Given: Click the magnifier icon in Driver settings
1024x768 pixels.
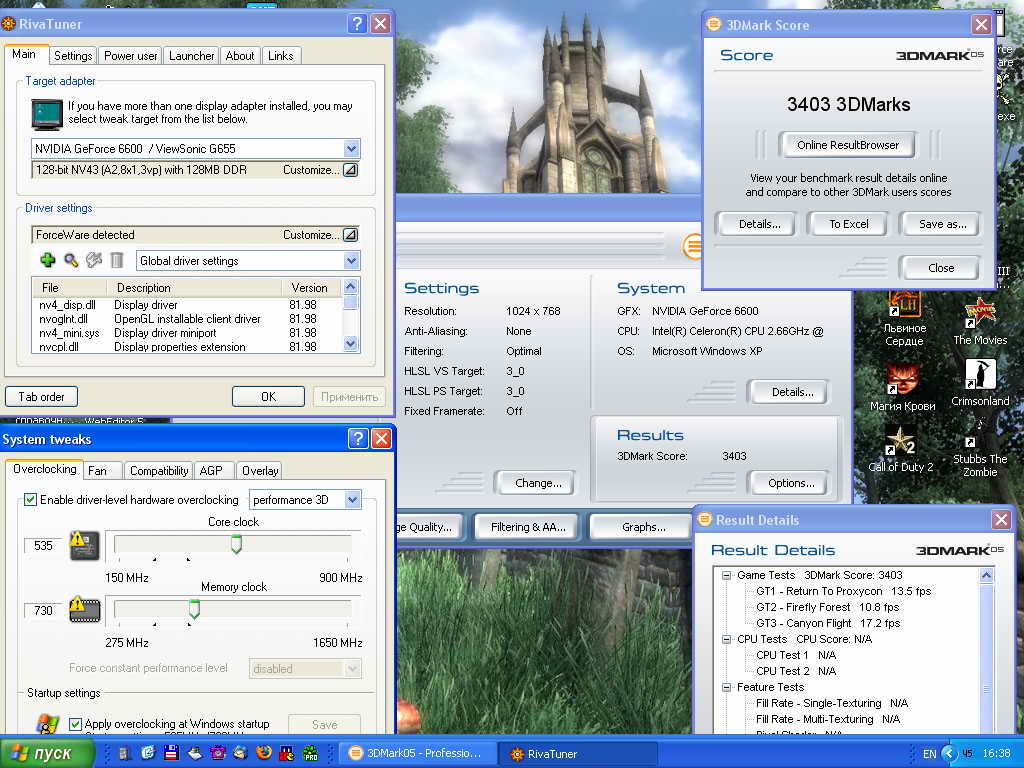Looking at the screenshot, I should [x=71, y=261].
